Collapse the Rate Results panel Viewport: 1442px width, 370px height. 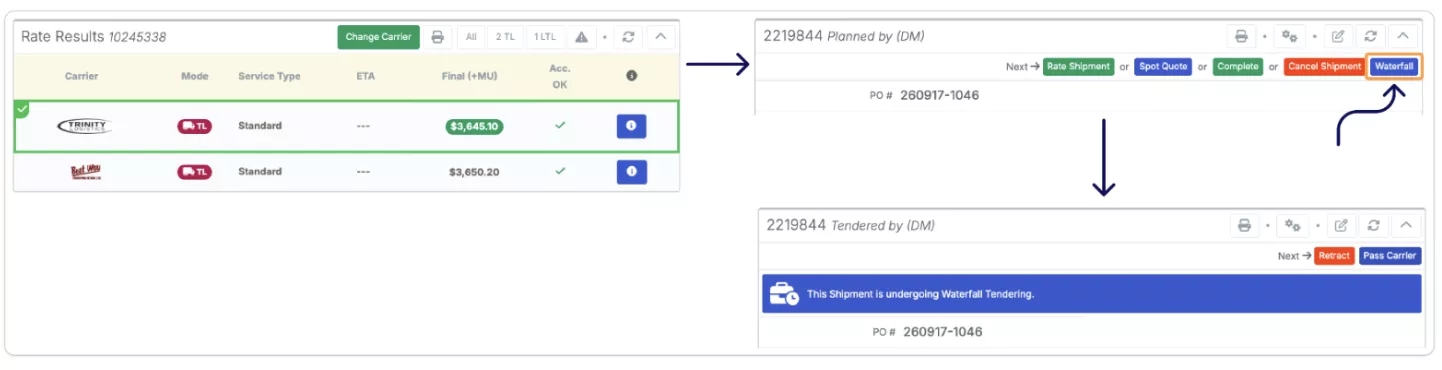[661, 37]
